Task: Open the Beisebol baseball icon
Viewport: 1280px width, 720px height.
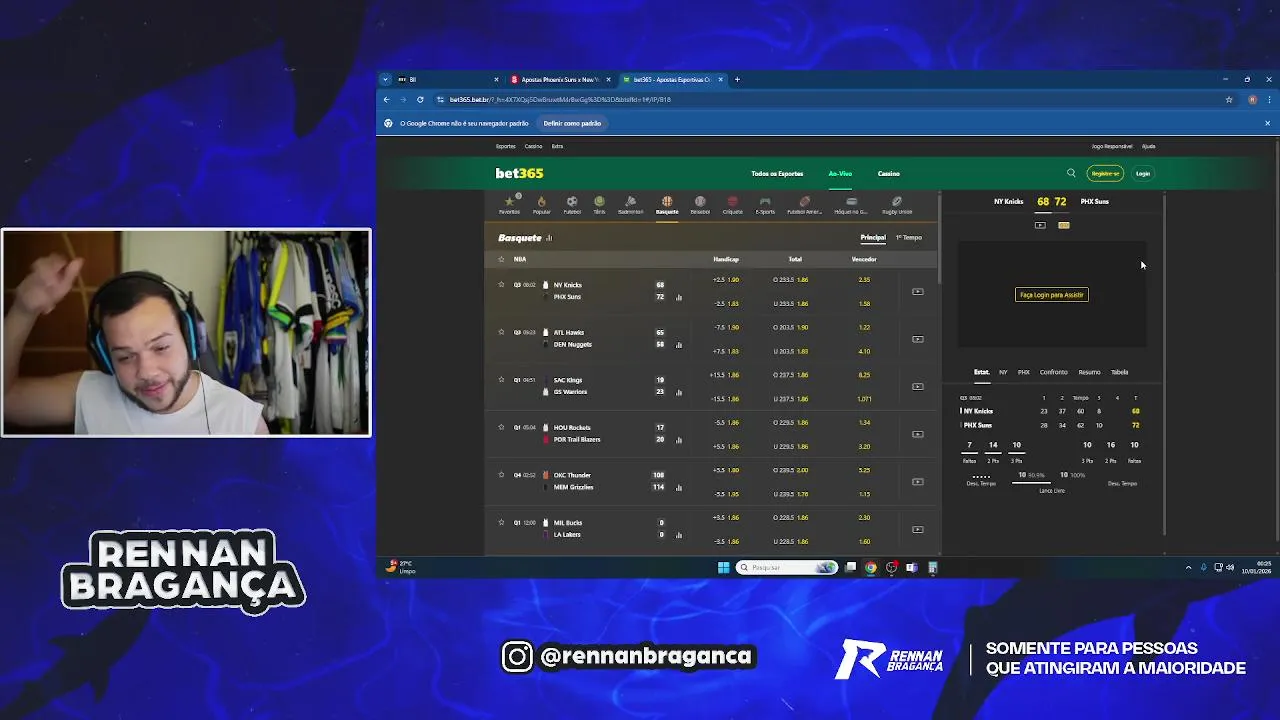Action: tap(700, 203)
